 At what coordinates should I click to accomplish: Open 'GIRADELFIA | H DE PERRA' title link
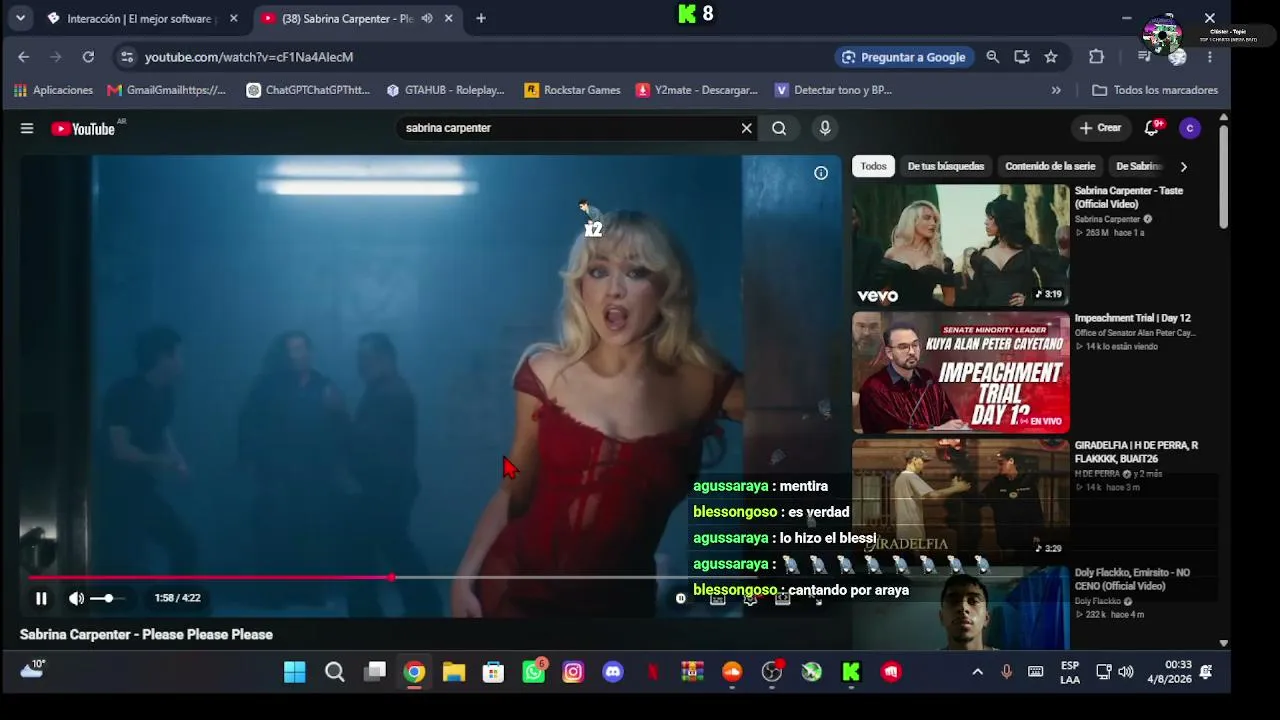(x=1136, y=452)
